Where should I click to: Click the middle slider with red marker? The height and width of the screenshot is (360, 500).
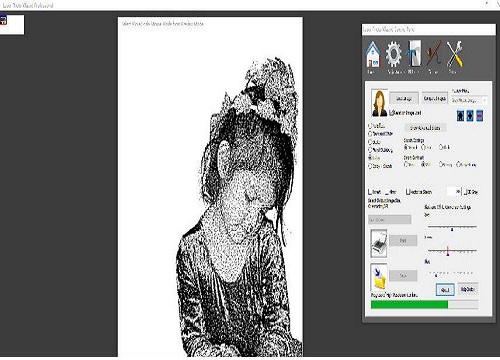point(452,250)
